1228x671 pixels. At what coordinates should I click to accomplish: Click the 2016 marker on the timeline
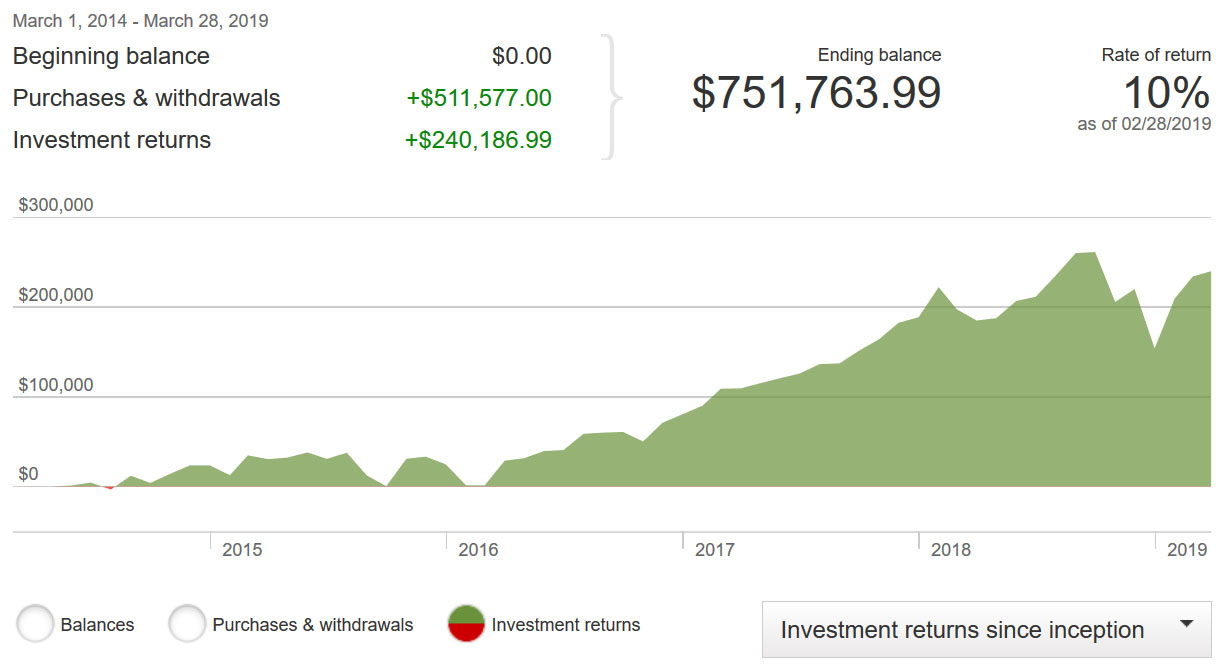point(477,550)
